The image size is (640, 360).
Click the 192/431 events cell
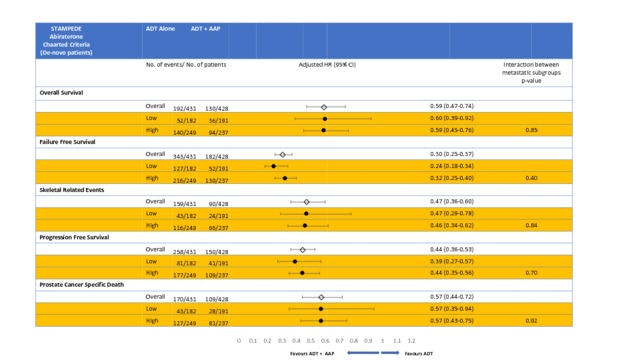pyautogui.click(x=184, y=109)
